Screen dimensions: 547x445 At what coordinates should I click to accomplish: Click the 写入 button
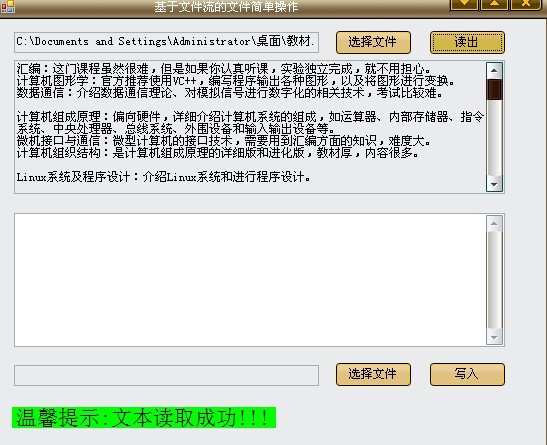(467, 374)
